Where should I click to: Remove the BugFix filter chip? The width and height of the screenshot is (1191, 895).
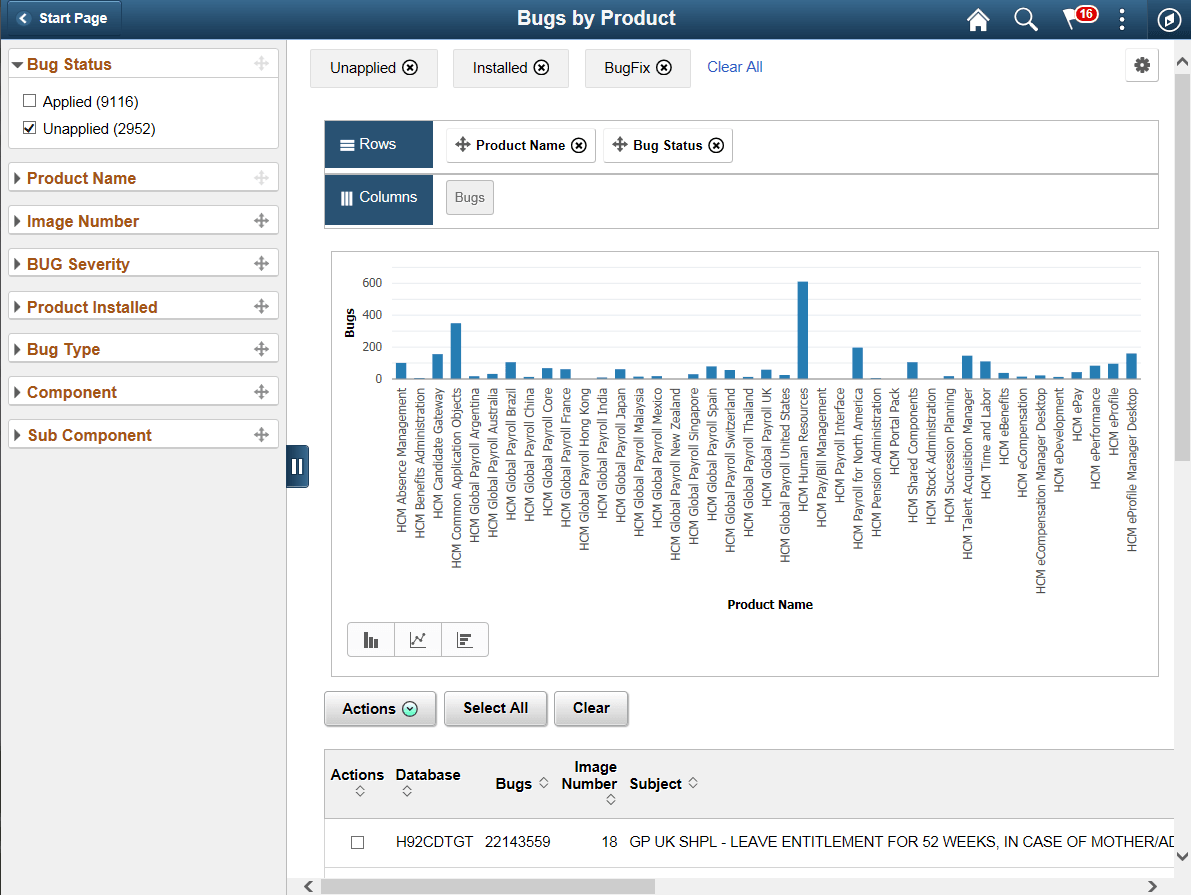(664, 68)
